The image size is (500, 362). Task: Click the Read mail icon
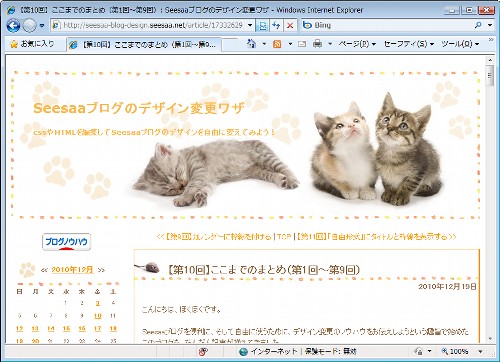tap(302, 44)
